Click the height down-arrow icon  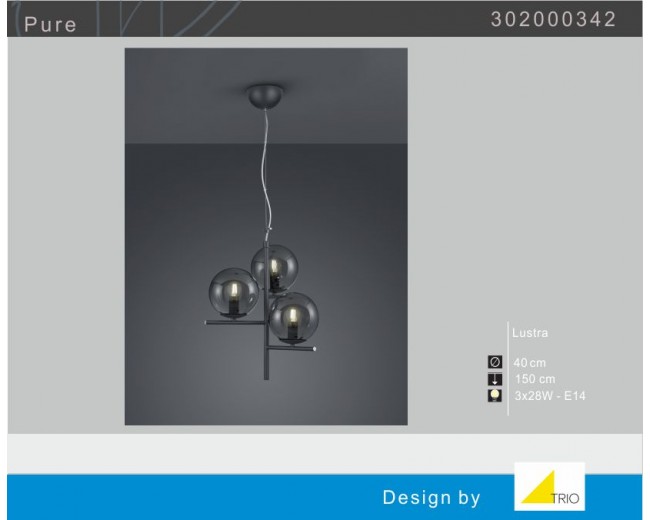point(494,379)
